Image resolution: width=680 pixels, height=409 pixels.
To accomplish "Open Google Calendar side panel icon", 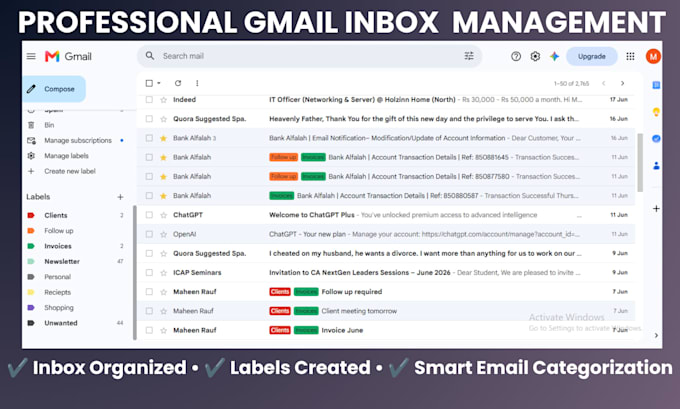I will pos(656,85).
